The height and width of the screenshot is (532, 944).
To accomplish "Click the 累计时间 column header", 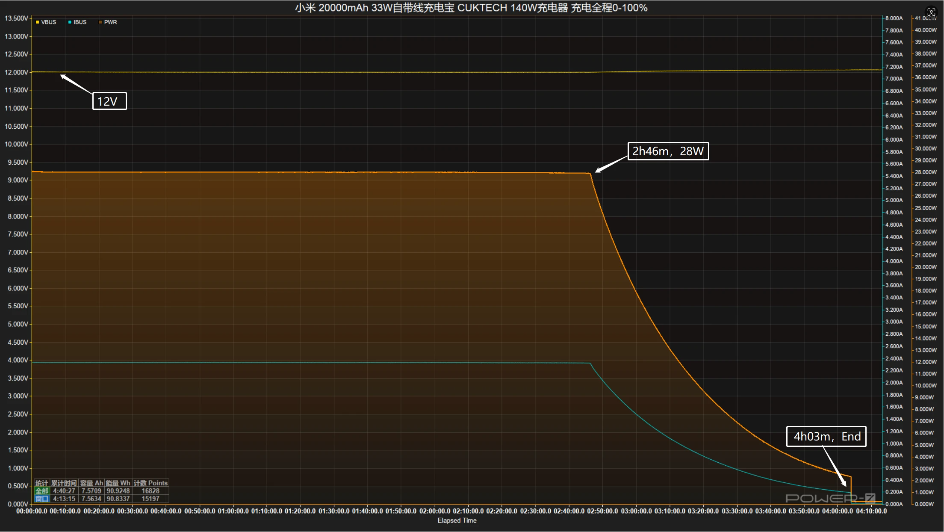I will coord(64,483).
